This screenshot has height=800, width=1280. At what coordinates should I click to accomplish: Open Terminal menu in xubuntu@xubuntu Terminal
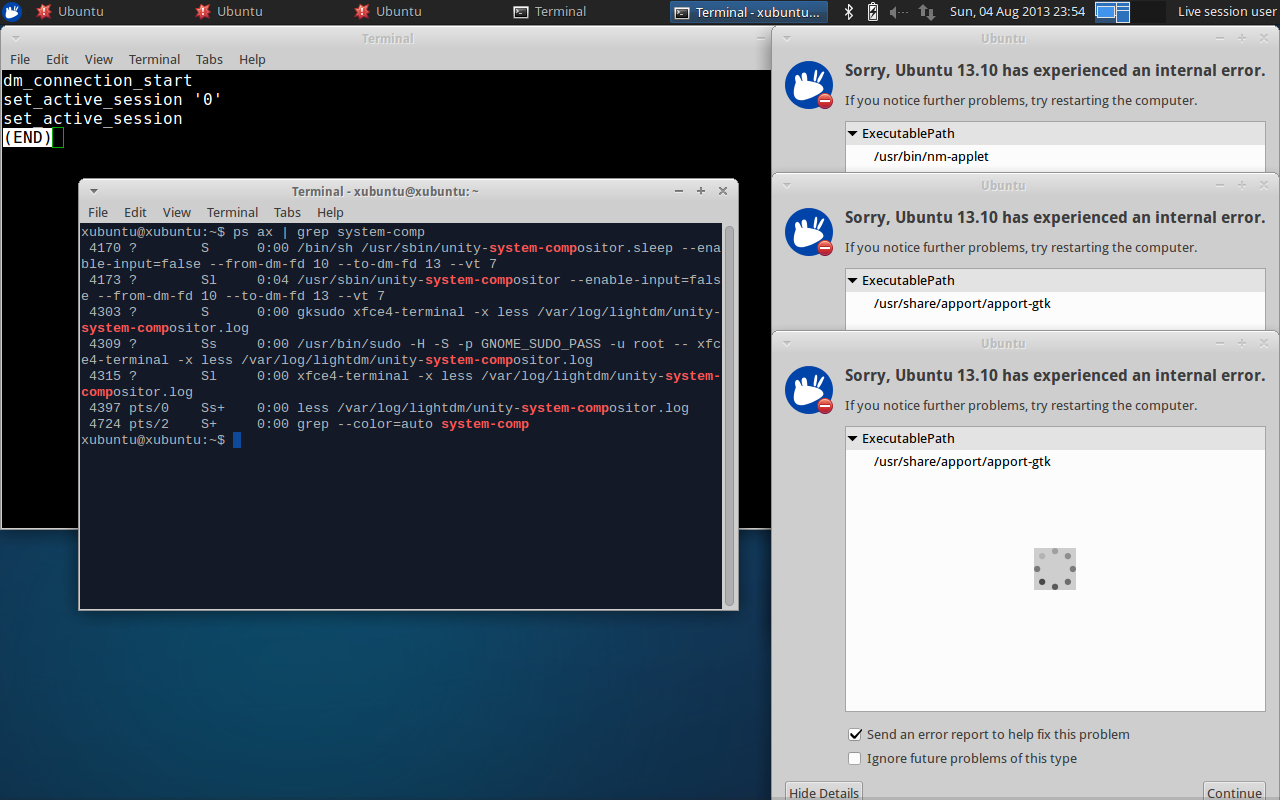(x=233, y=212)
